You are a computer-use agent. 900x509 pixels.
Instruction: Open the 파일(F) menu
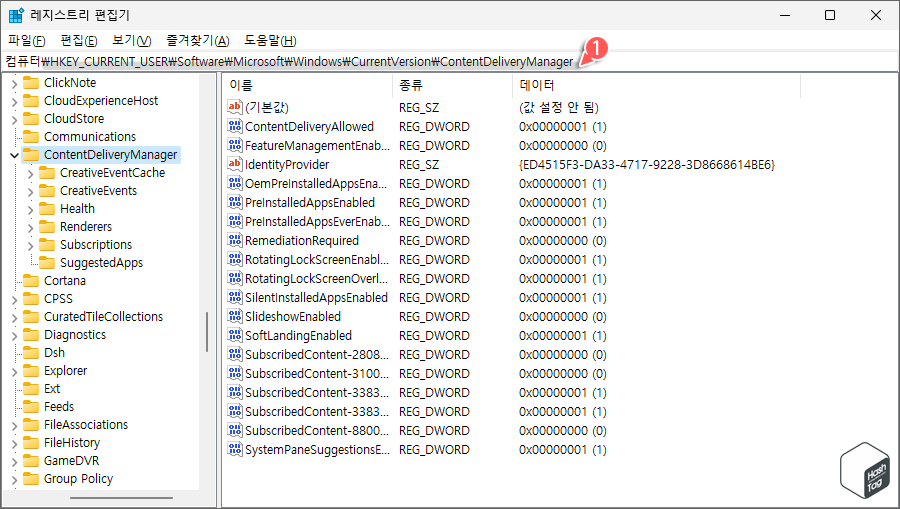pyautogui.click(x=26, y=41)
